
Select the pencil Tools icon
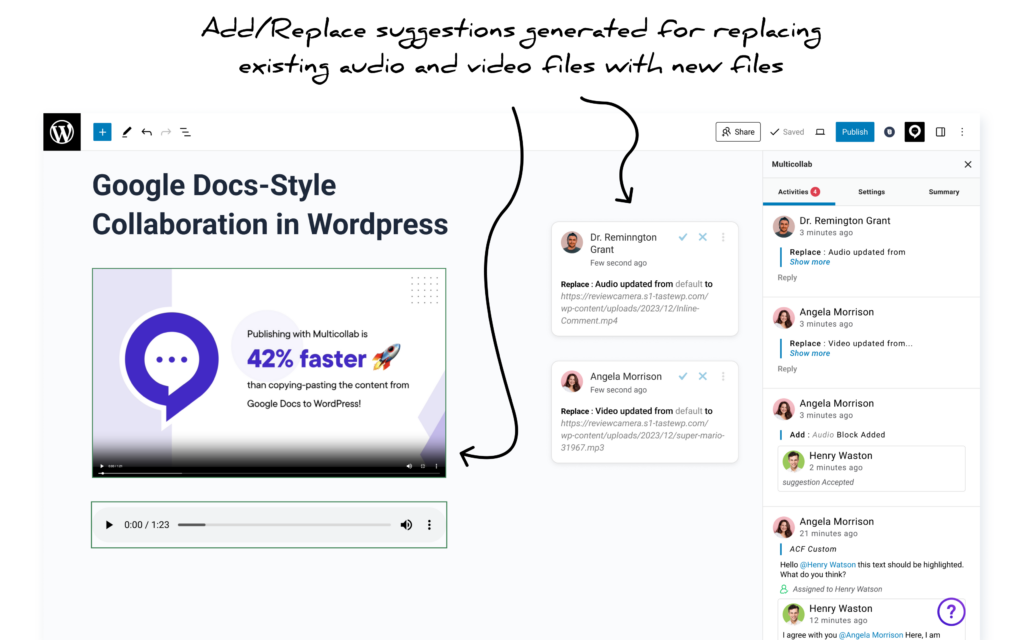pos(127,132)
